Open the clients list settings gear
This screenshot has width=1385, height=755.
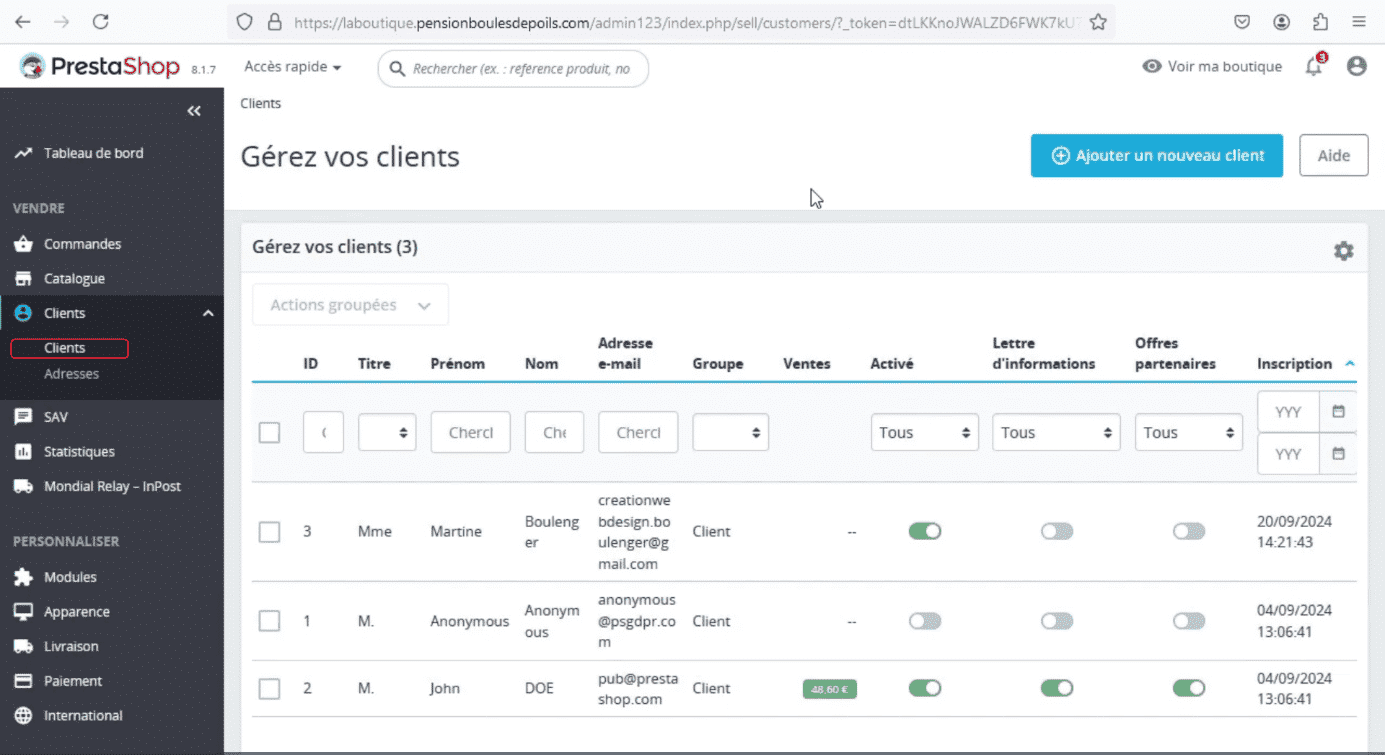1344,251
